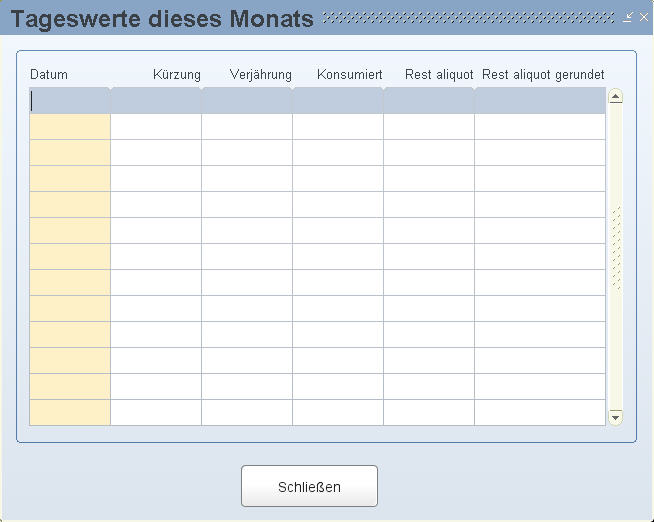Select the Rest aliquot column header
Viewport: 654px width, 522px height.
point(438,75)
